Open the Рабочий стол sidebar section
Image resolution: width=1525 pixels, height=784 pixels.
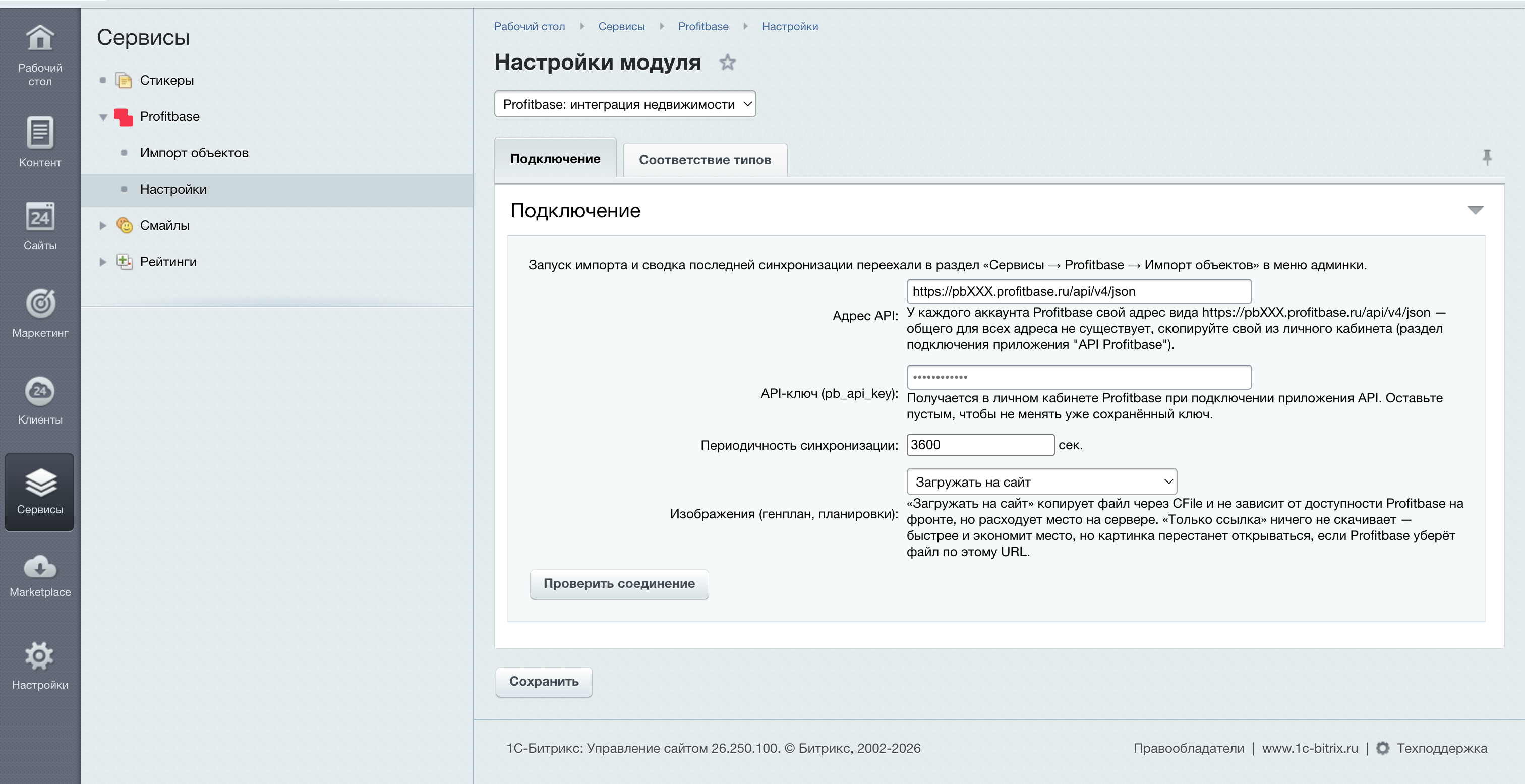(40, 54)
